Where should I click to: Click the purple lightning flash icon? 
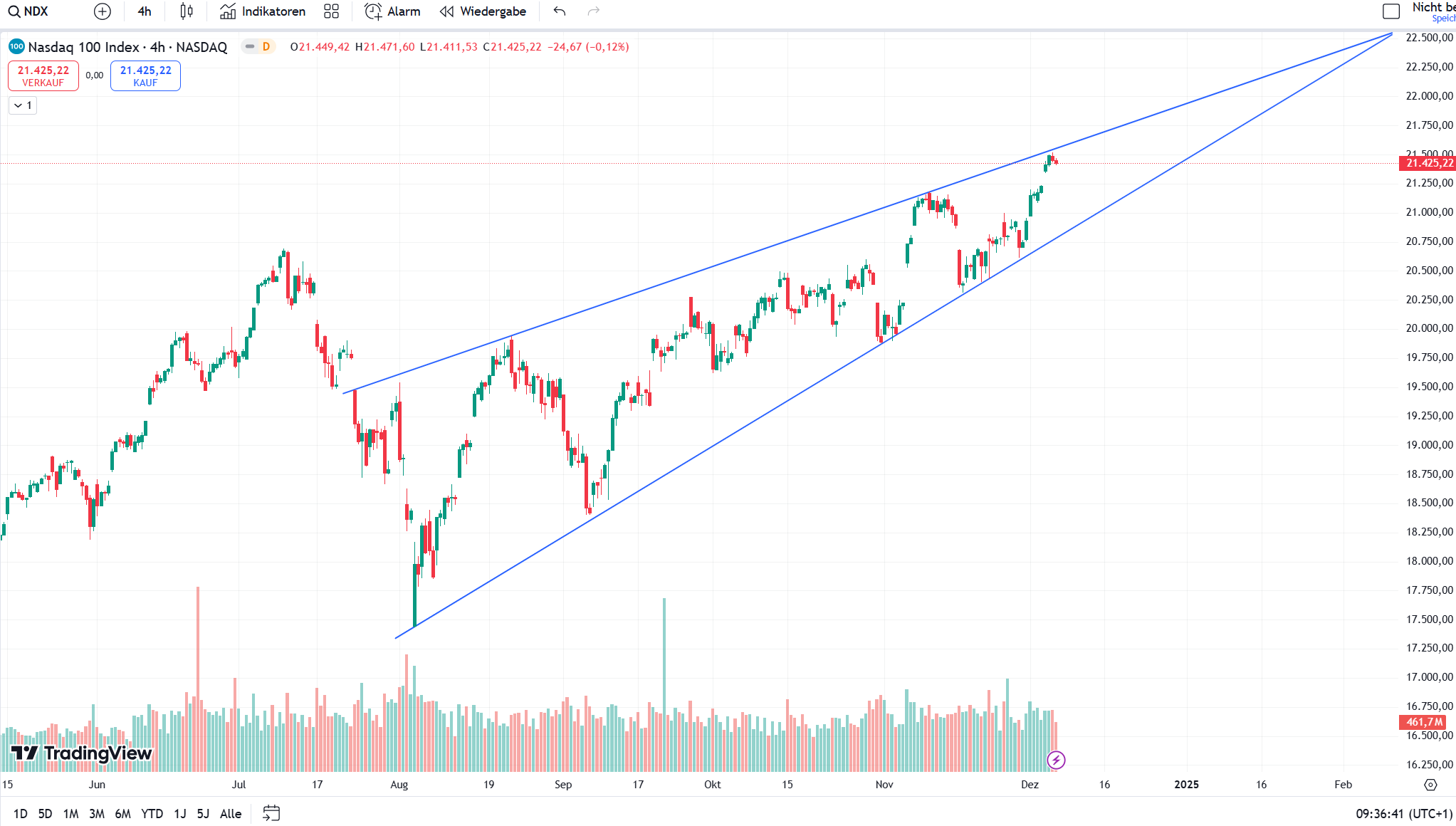point(1056,760)
